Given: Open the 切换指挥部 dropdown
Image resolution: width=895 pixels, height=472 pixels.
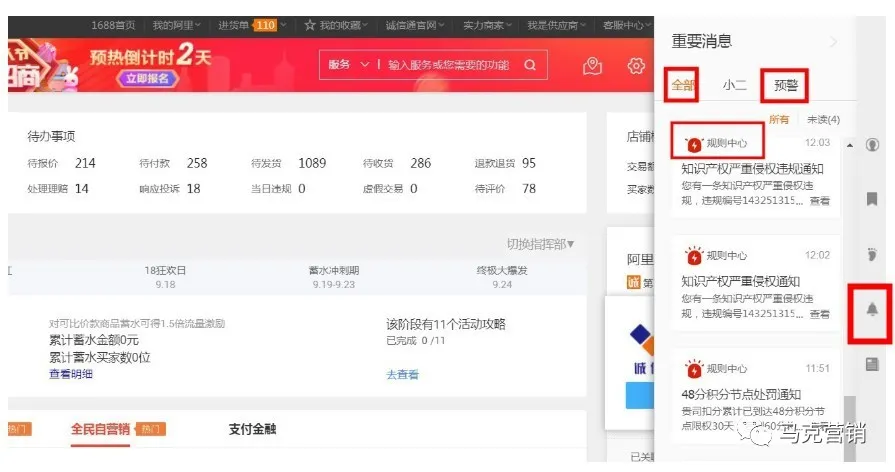Looking at the screenshot, I should point(540,244).
